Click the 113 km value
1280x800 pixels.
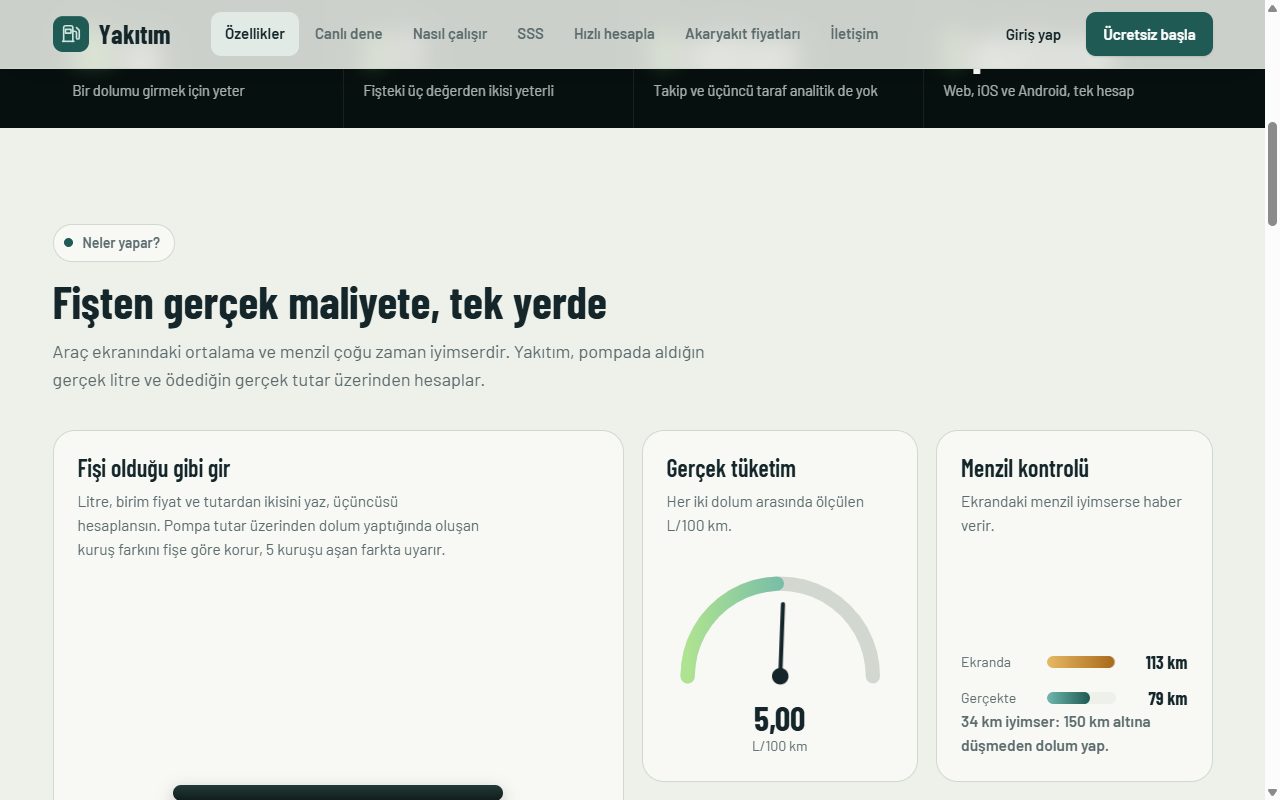tap(1166, 662)
